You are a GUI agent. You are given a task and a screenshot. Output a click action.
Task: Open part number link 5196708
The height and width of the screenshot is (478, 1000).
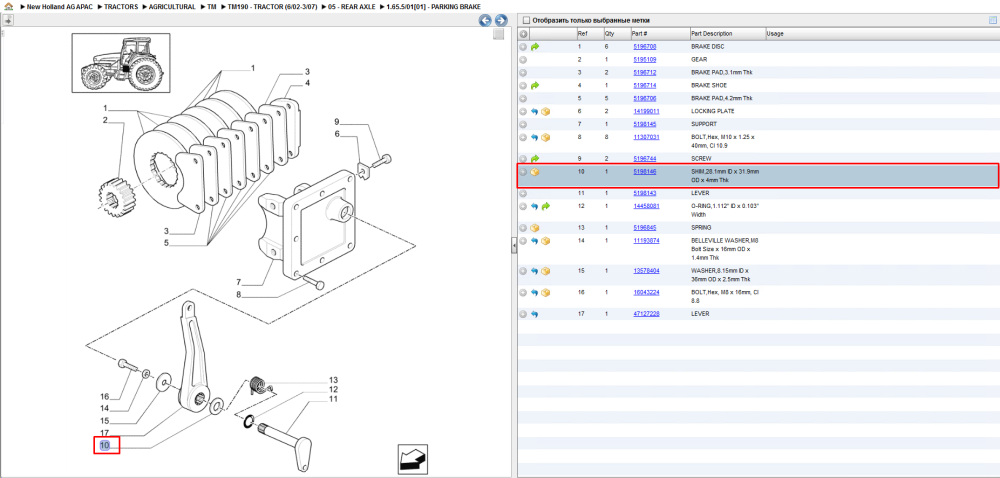pos(644,47)
